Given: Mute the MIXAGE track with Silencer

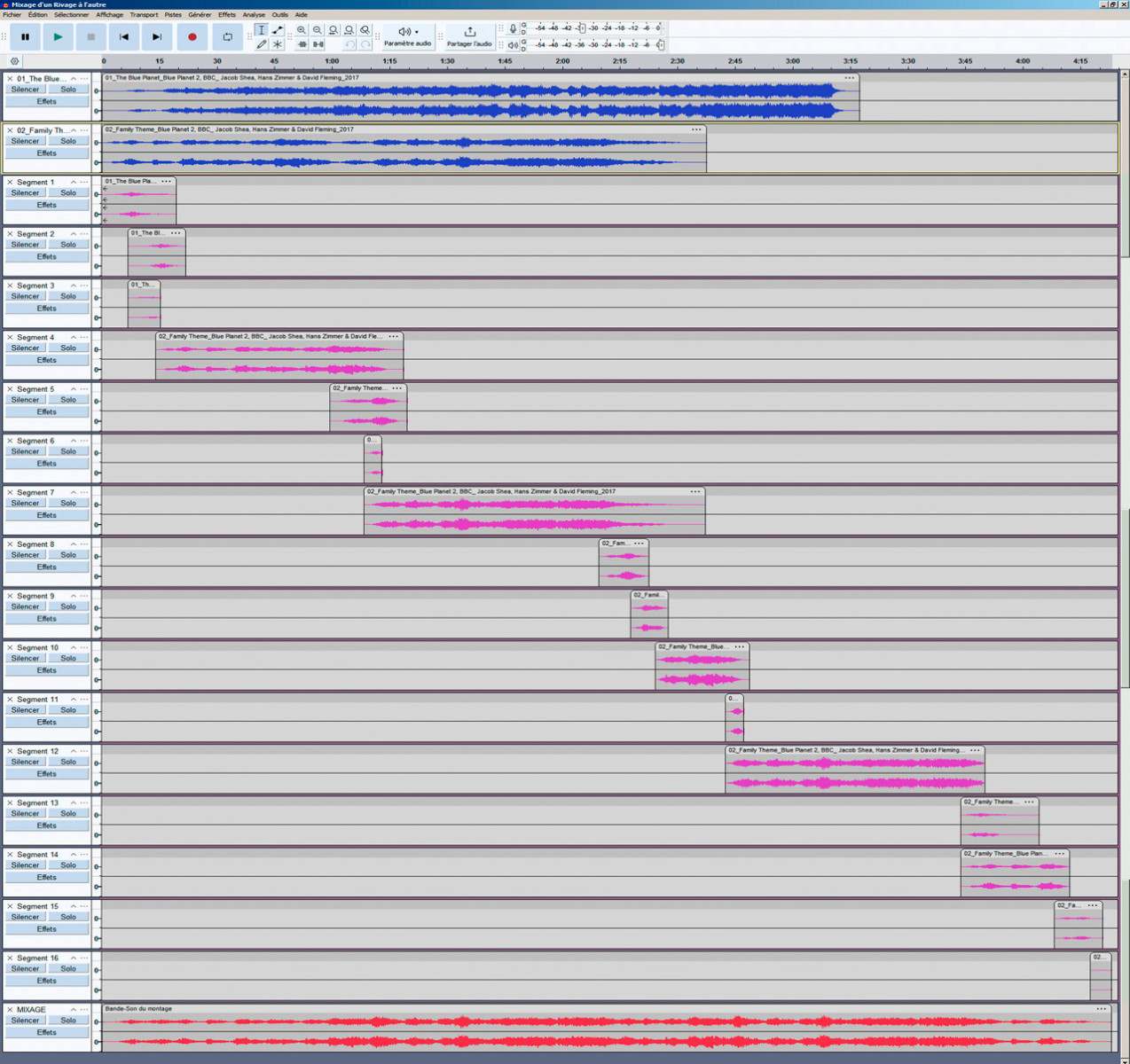Looking at the screenshot, I should click(x=25, y=1020).
